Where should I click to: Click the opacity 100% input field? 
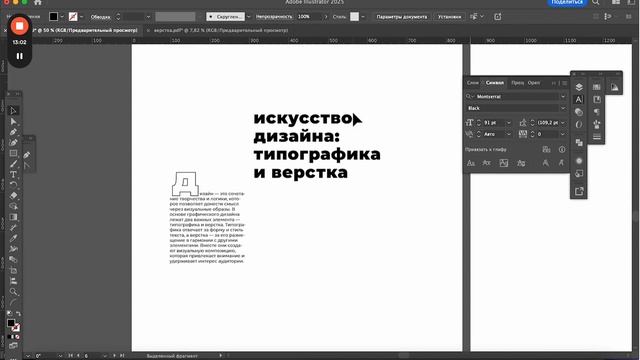click(309, 17)
